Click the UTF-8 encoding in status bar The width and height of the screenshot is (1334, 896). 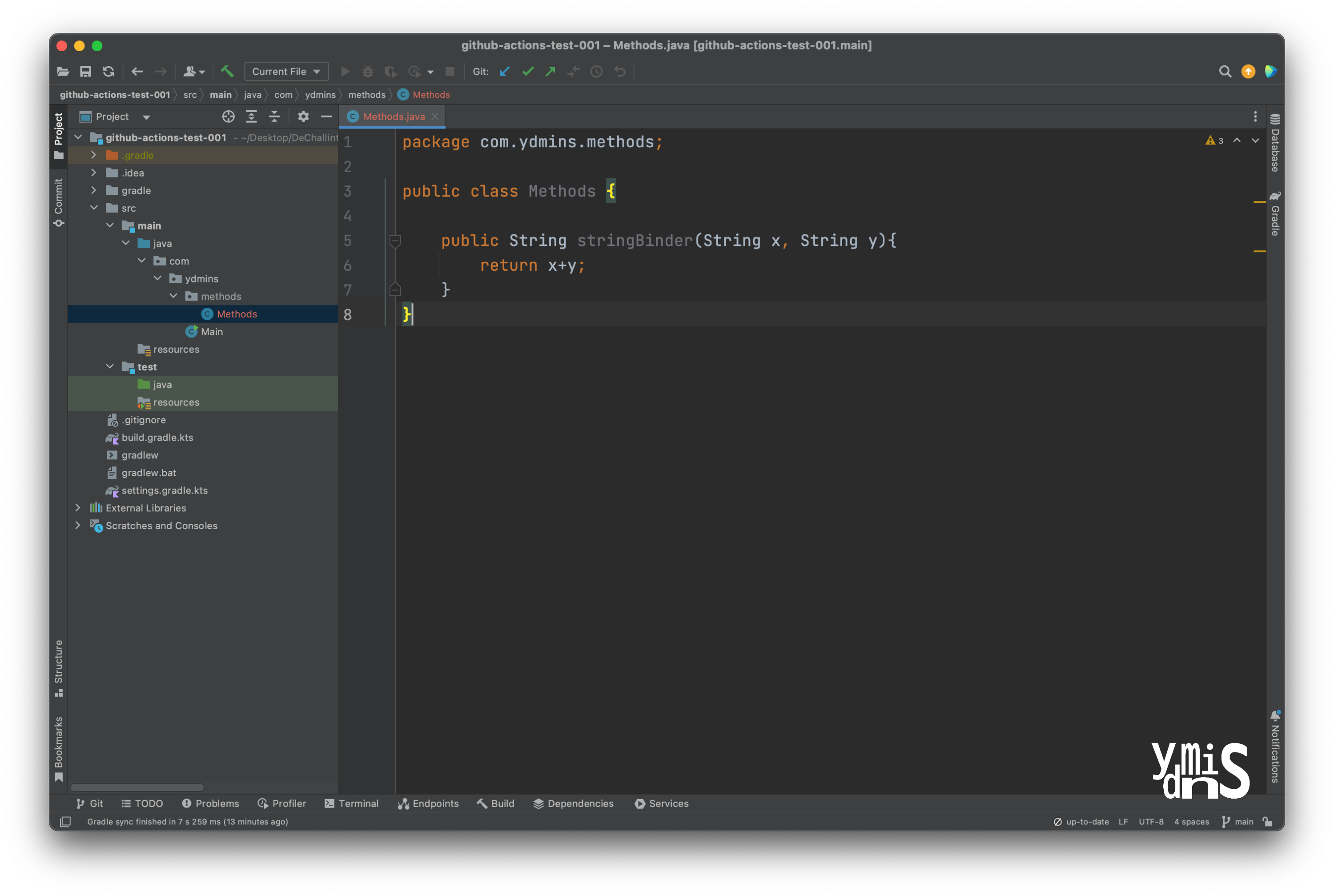(x=1151, y=822)
